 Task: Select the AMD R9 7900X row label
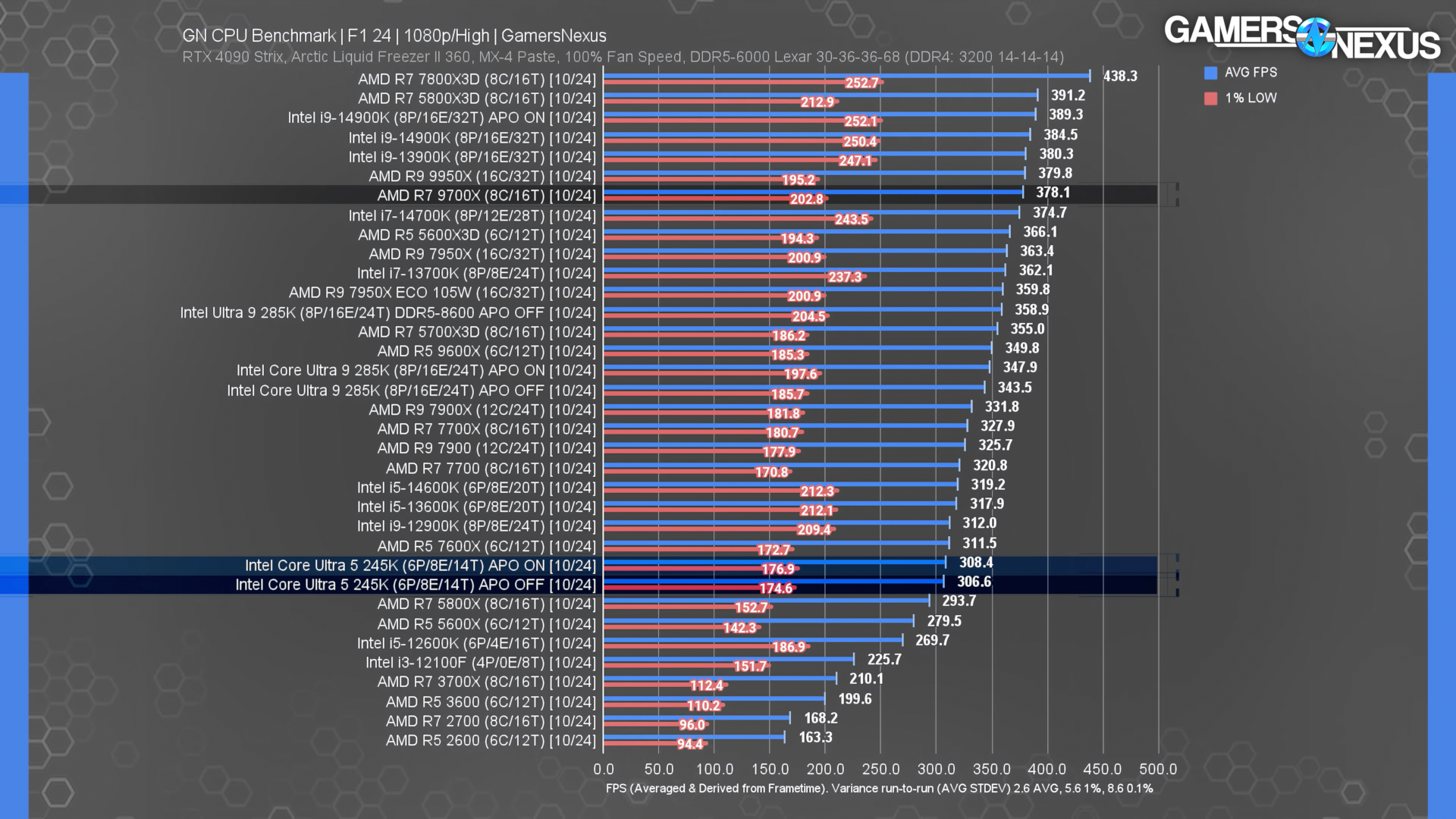pyautogui.click(x=482, y=410)
